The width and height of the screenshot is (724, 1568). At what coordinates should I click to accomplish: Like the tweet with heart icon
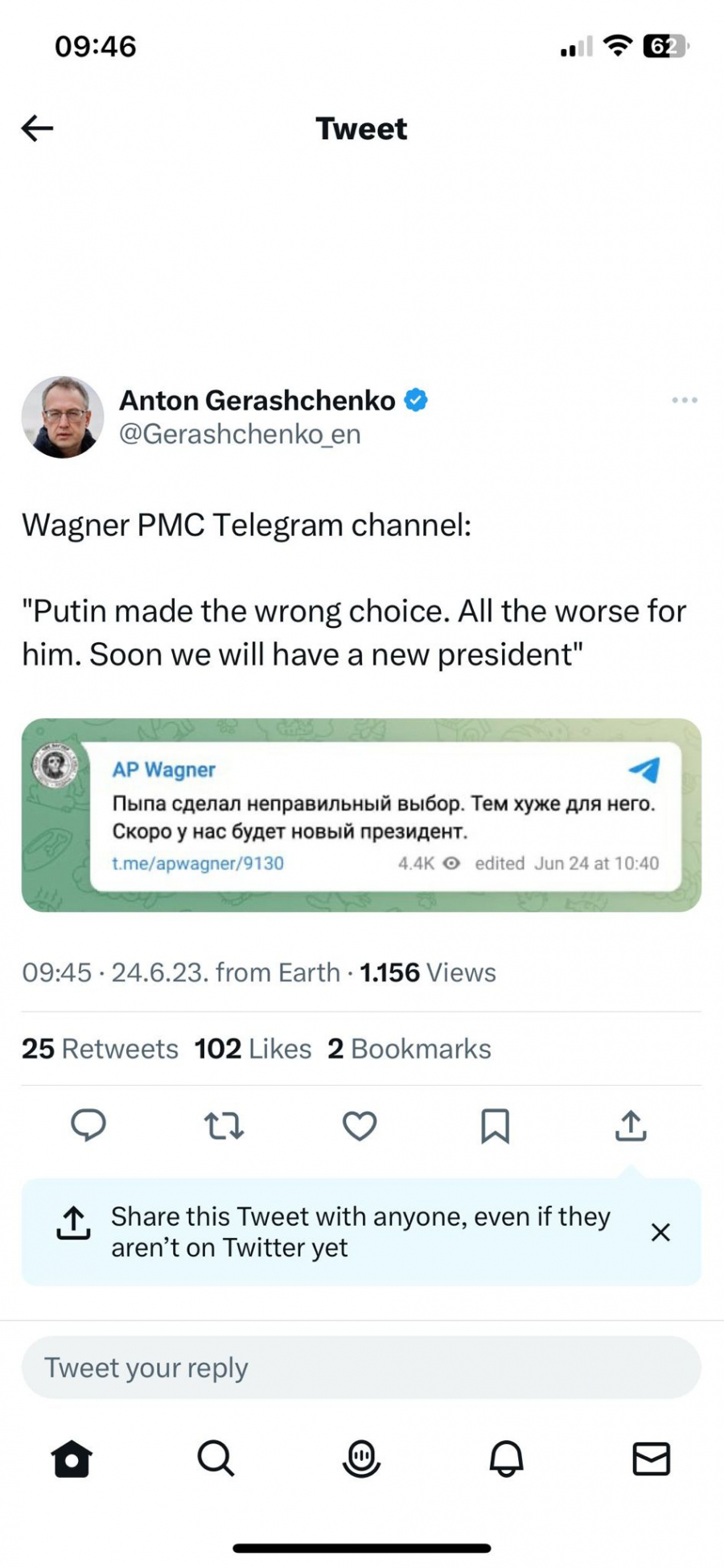[360, 1125]
